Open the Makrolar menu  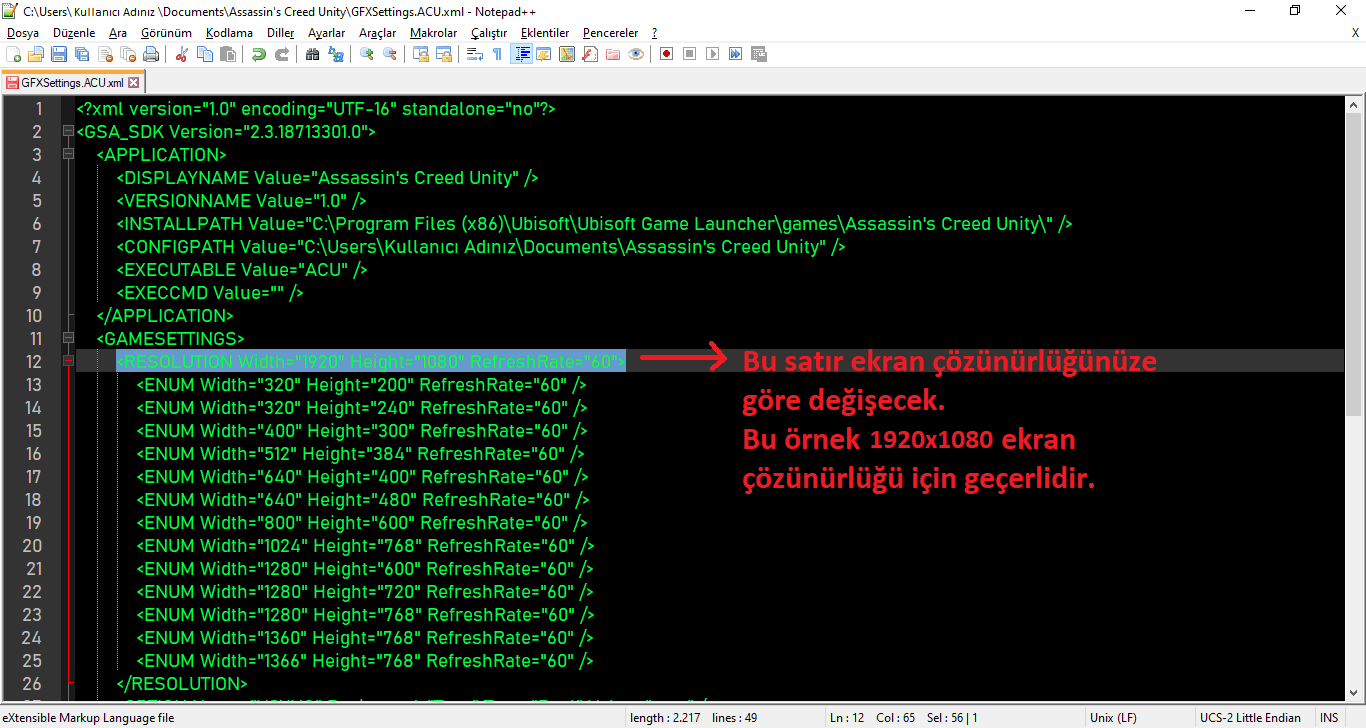click(434, 33)
